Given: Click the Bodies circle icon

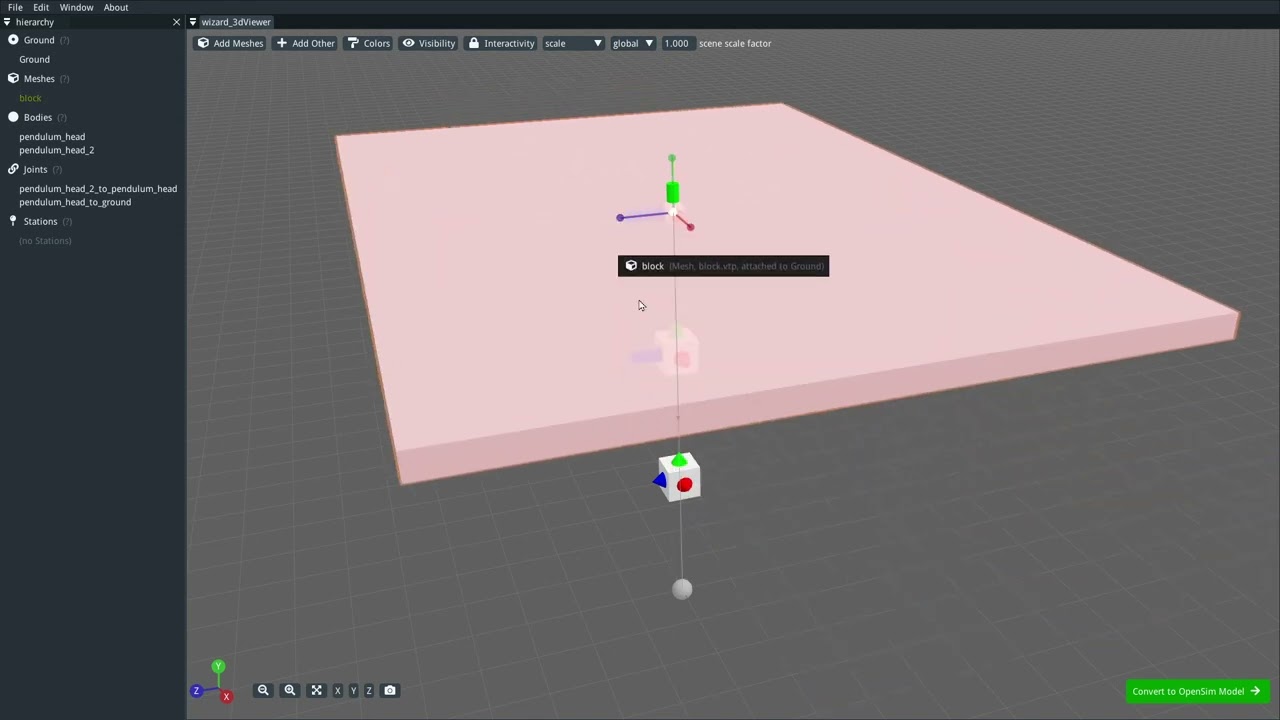Looking at the screenshot, I should click(13, 117).
